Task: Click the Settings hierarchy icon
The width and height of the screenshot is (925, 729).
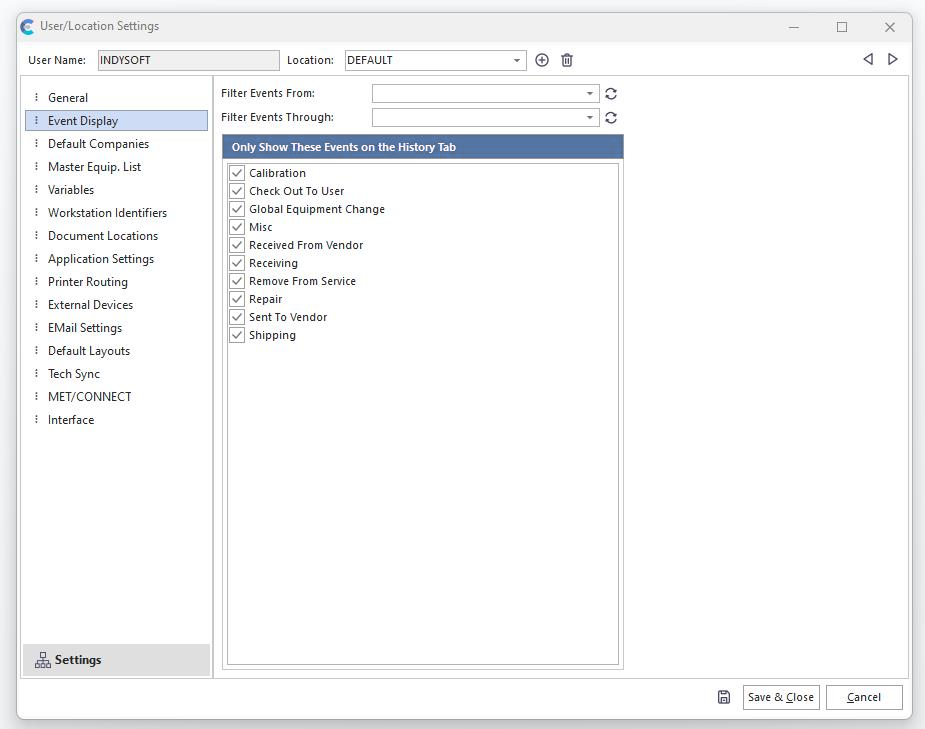Action: click(x=42, y=660)
